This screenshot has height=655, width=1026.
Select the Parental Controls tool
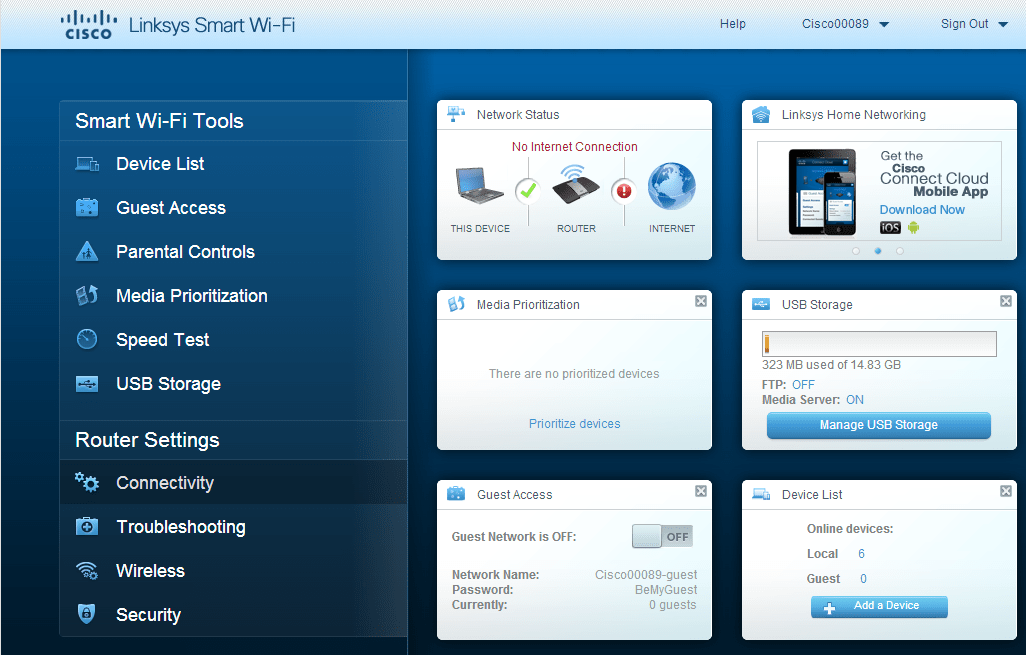pyautogui.click(x=88, y=251)
